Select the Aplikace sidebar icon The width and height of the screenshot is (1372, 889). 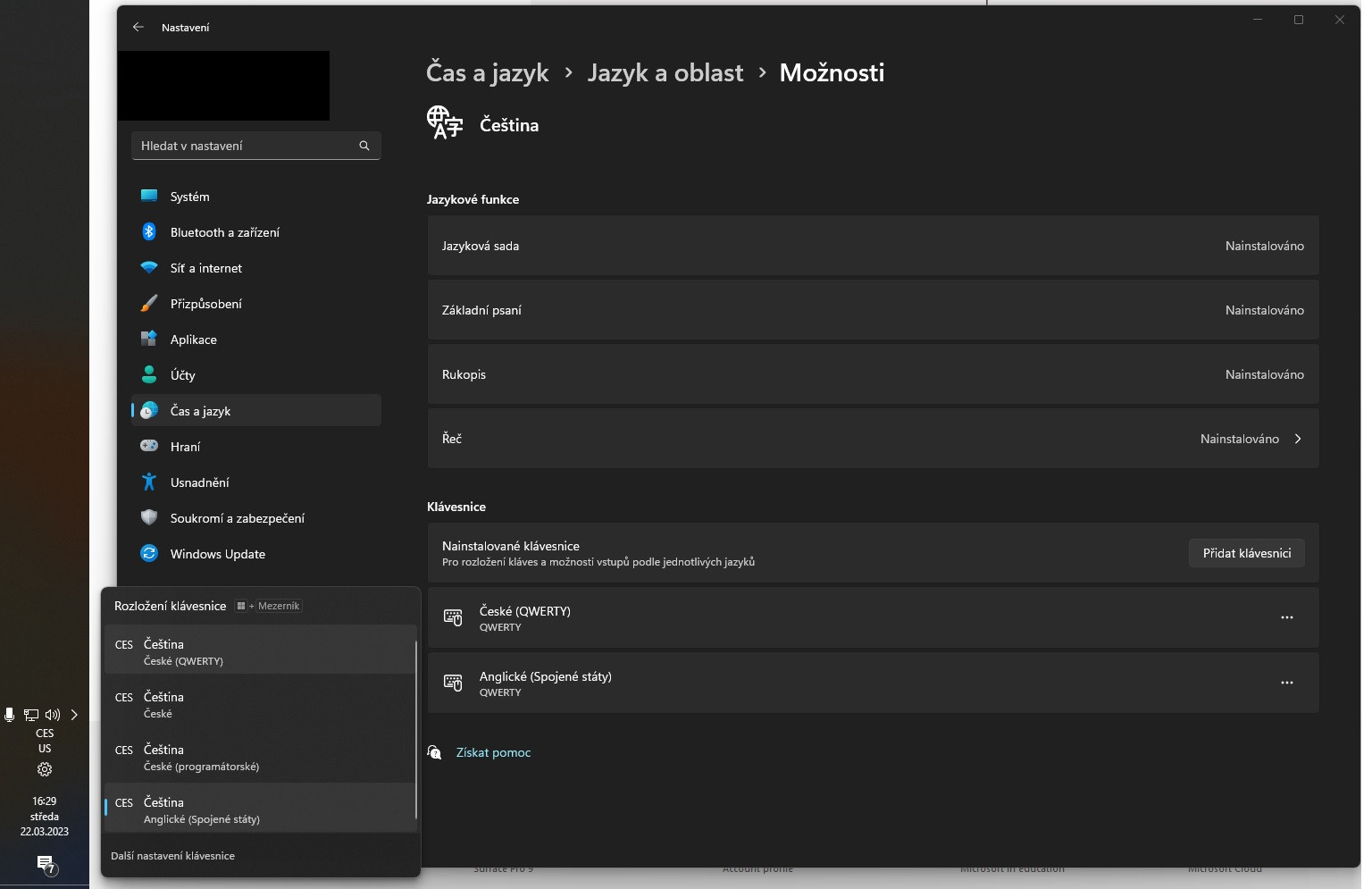coord(148,339)
